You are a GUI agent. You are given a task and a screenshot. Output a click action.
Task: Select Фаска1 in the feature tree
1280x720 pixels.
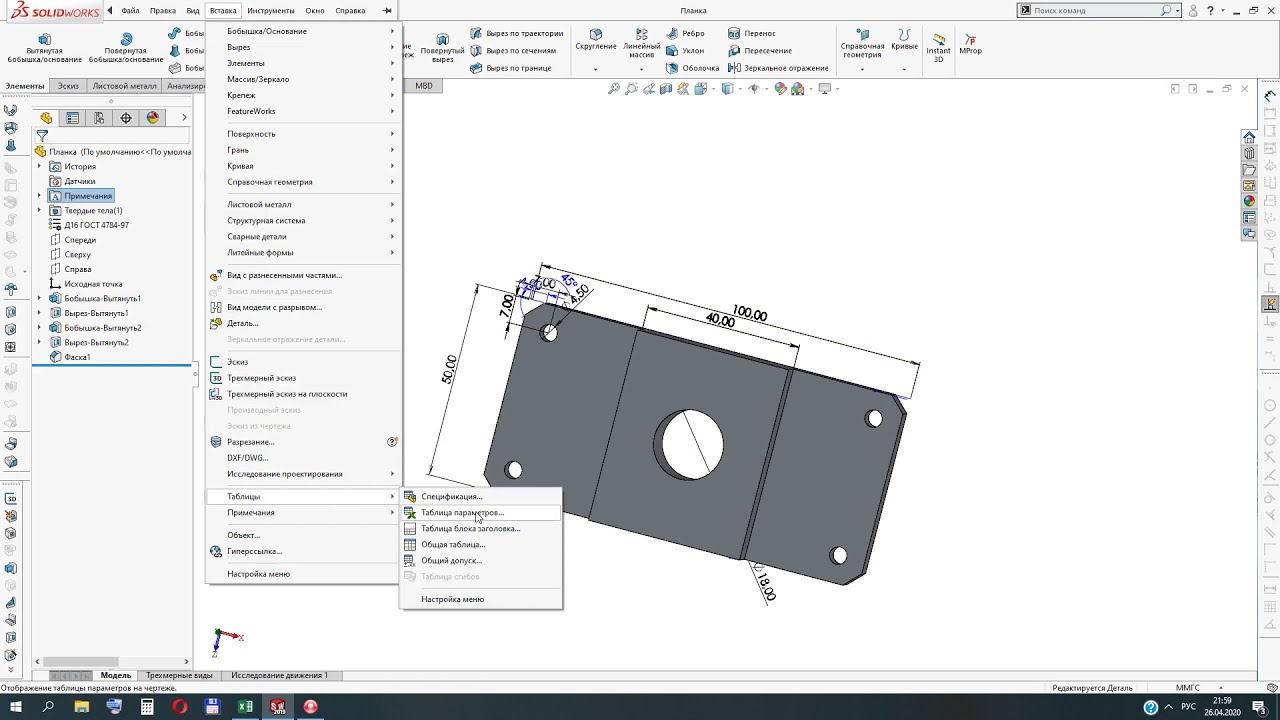(77, 357)
